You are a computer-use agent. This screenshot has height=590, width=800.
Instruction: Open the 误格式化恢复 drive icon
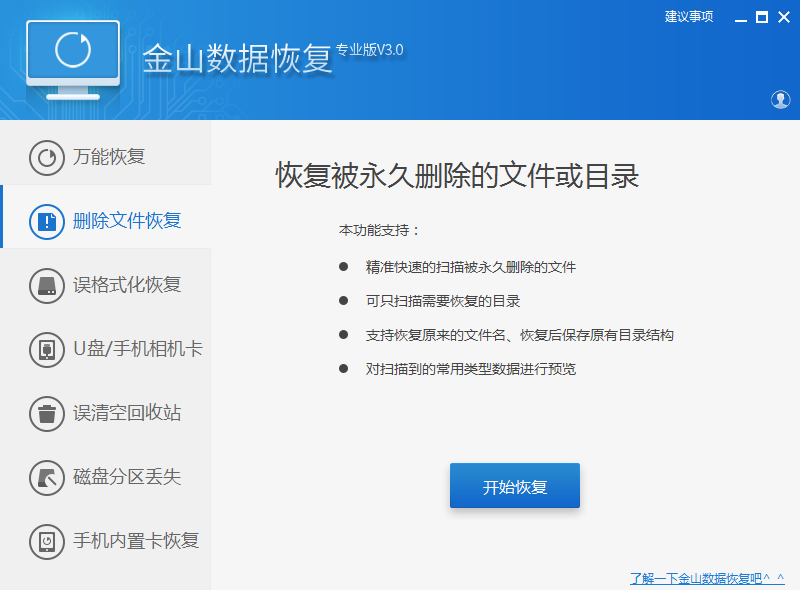click(47, 285)
